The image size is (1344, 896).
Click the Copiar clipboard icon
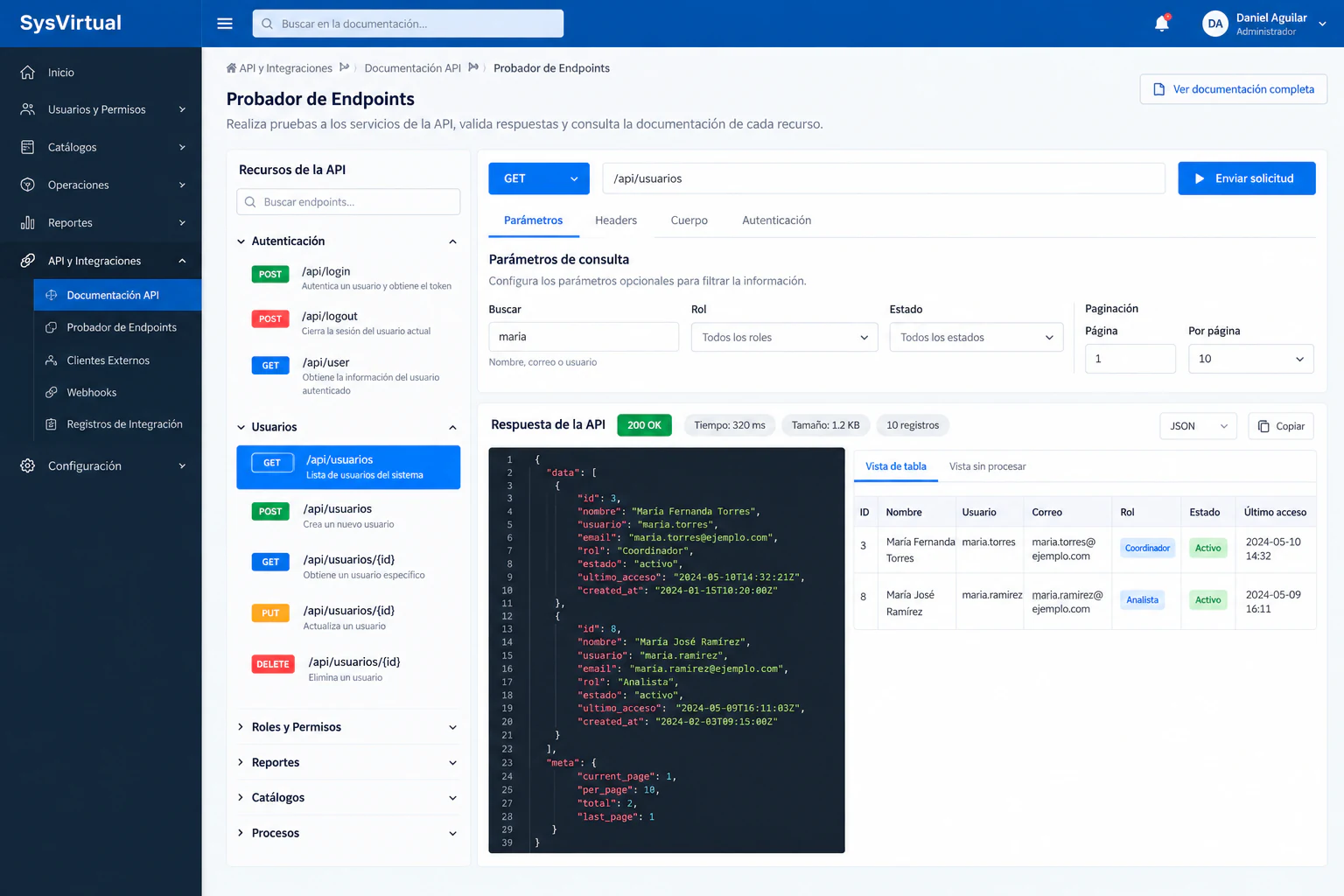click(1263, 426)
